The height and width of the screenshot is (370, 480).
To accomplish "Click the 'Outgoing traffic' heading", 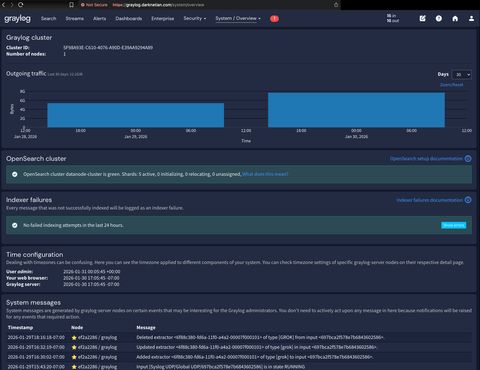I will 26,73.
